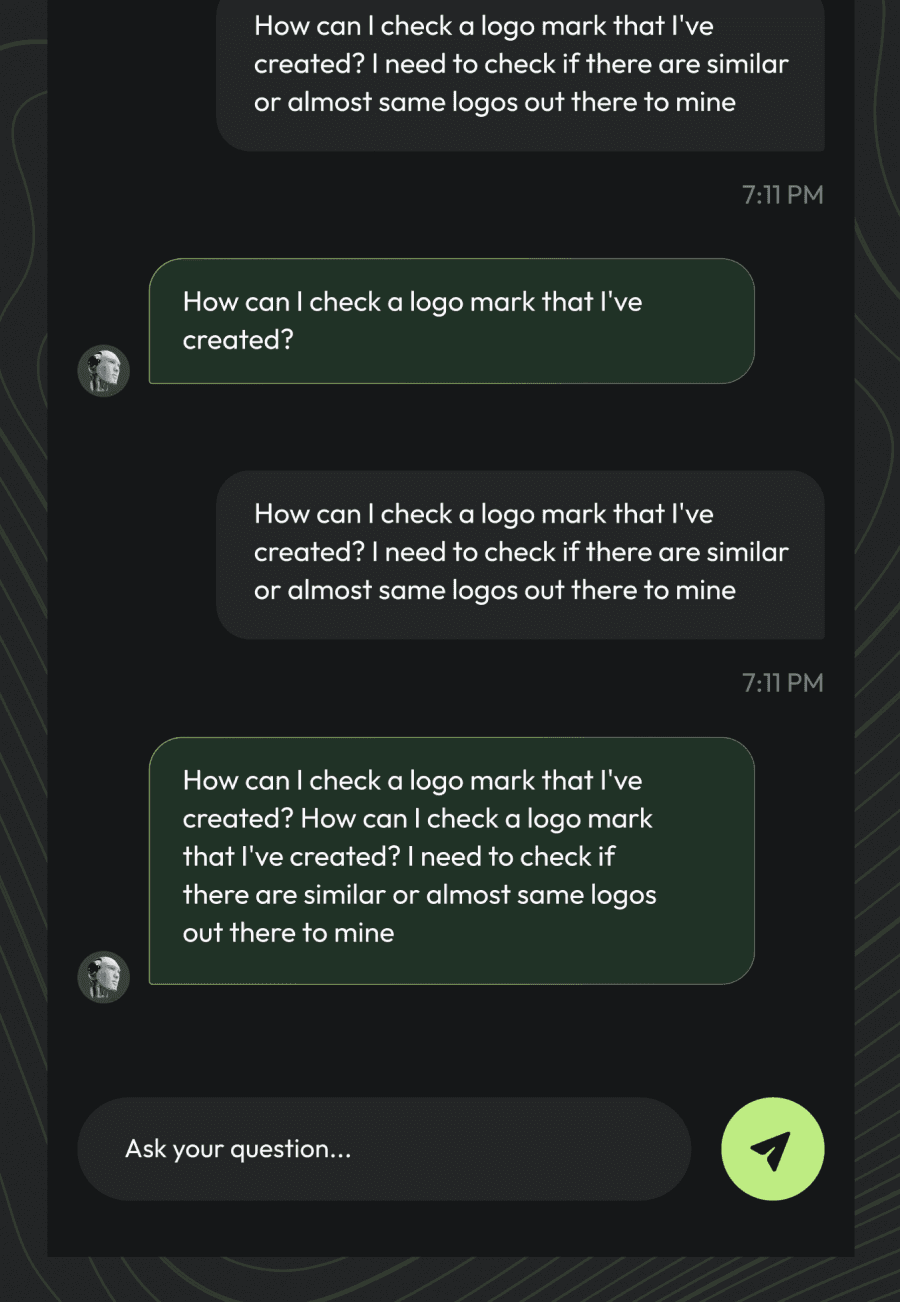
Task: Click the last text line of the lower user message
Action: click(x=494, y=590)
